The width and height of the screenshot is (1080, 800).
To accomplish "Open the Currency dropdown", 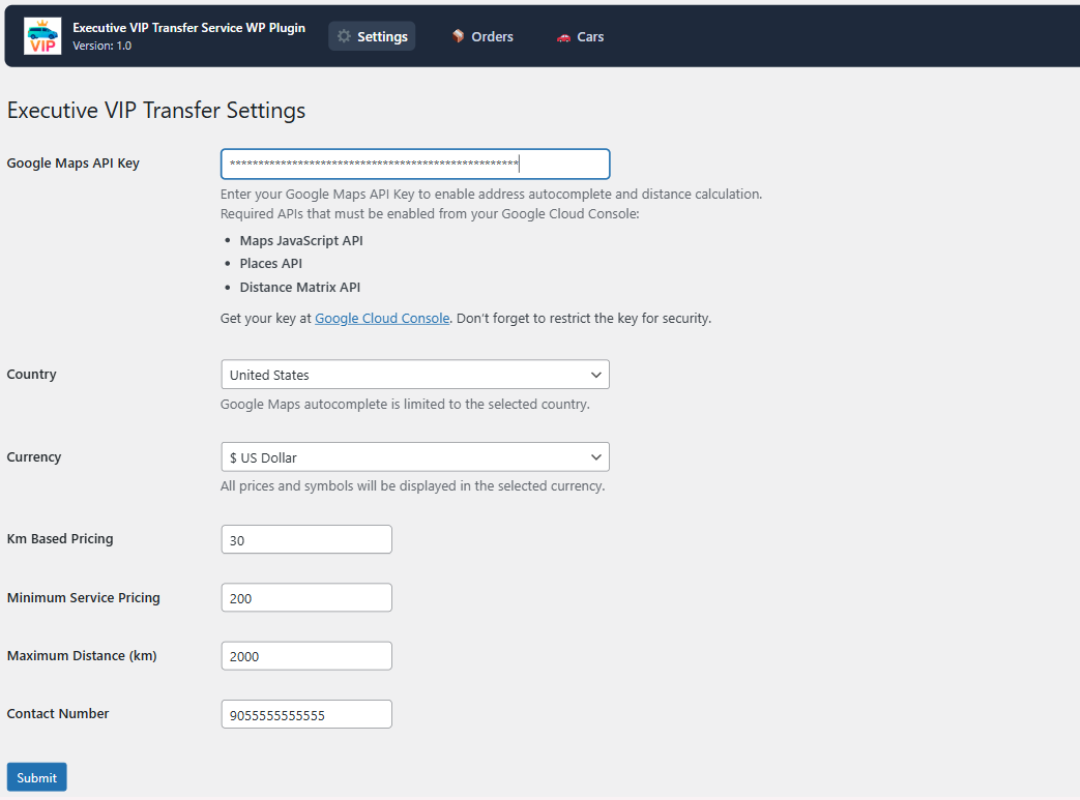I will pos(415,457).
